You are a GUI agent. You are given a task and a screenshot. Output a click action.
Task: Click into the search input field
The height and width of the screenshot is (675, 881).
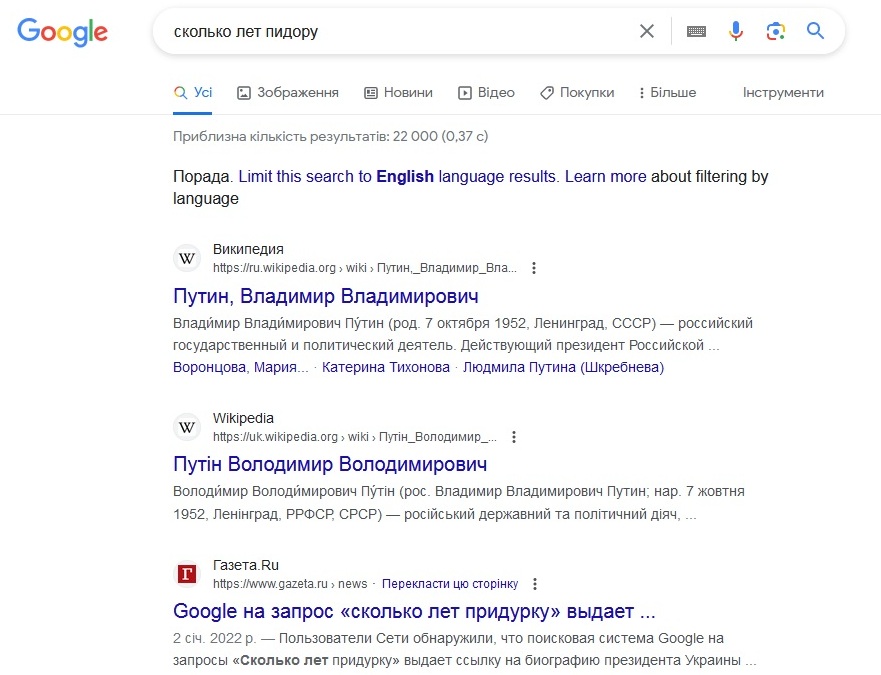click(x=400, y=31)
